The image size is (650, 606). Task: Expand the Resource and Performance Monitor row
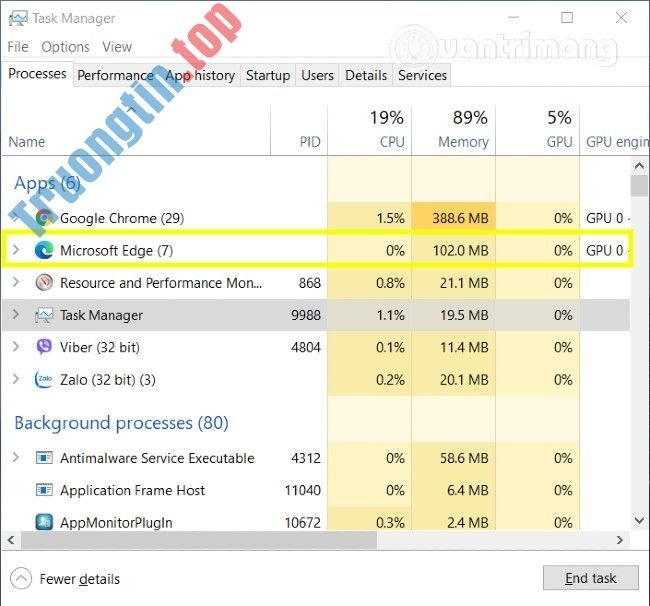point(16,282)
